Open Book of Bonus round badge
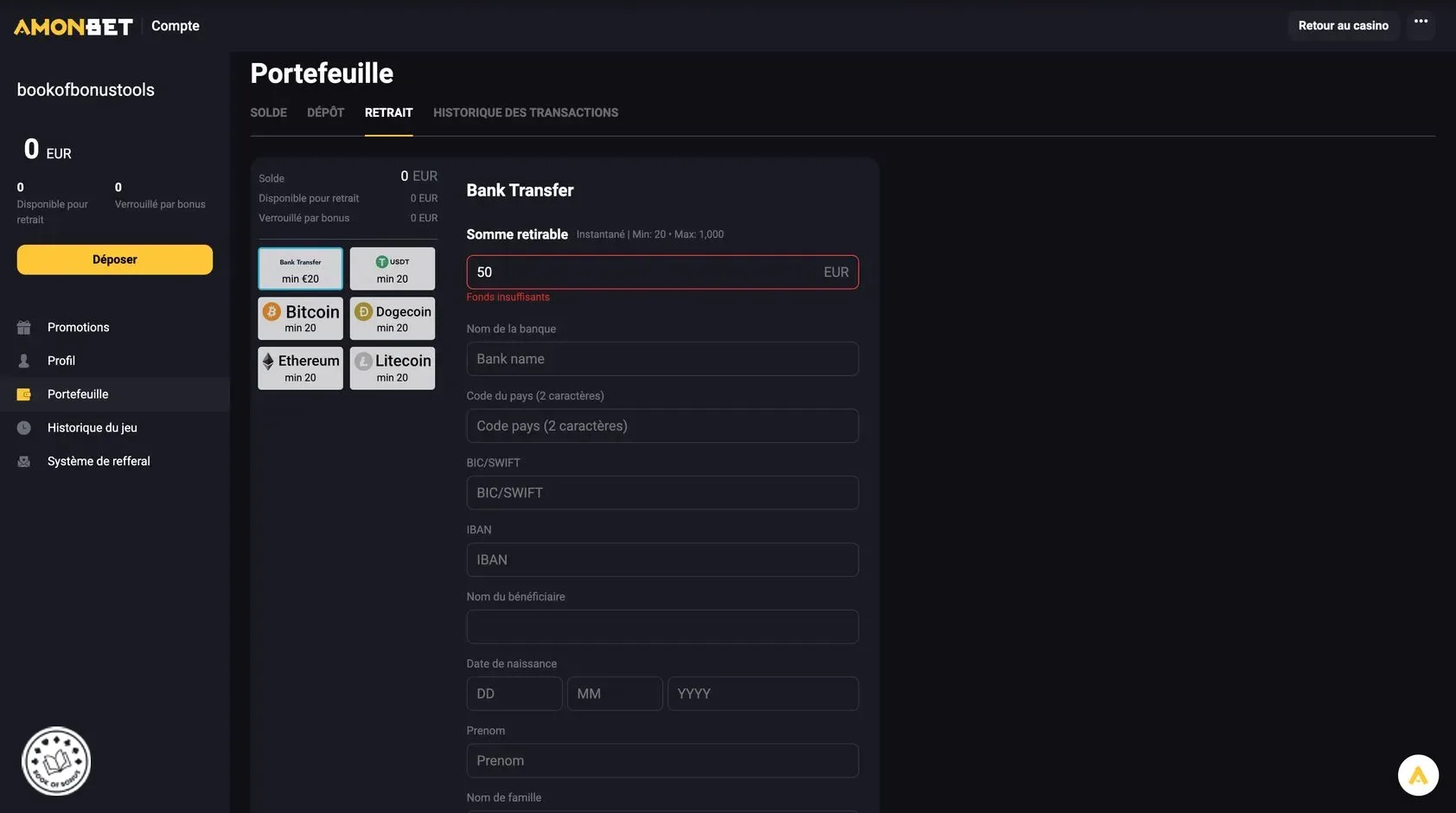 pyautogui.click(x=56, y=761)
